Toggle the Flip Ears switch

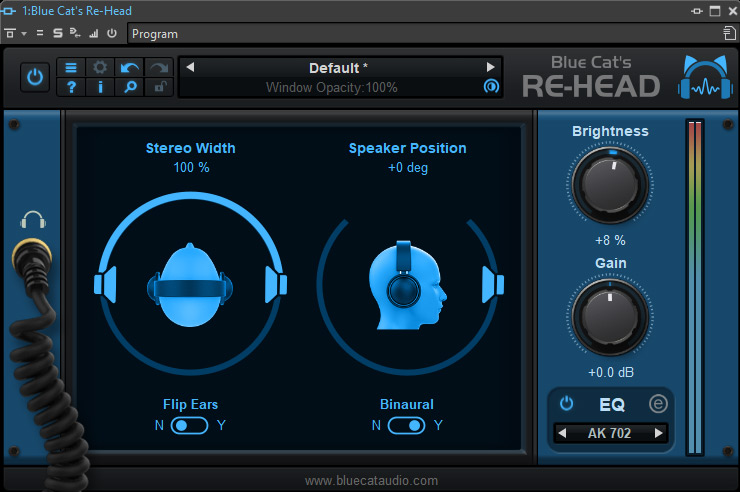190,425
